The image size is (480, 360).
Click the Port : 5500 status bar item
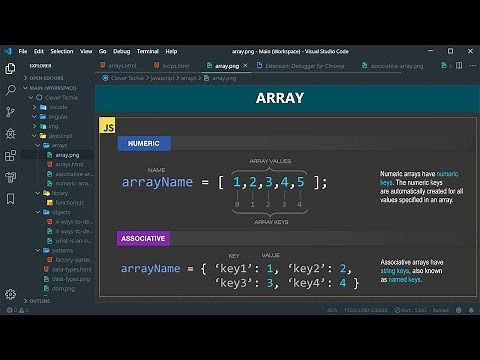(x=410, y=310)
